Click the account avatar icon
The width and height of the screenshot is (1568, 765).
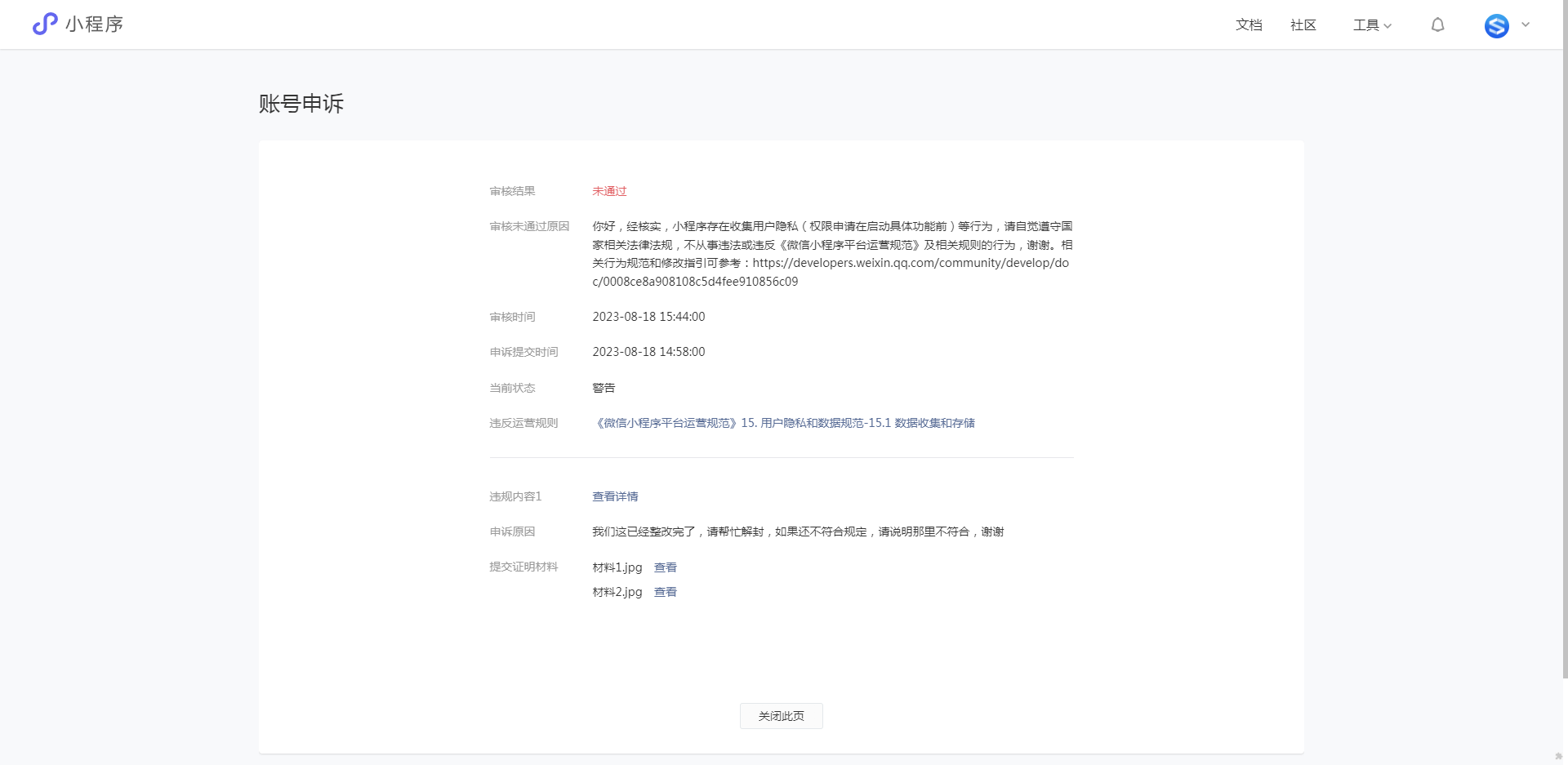pos(1496,25)
